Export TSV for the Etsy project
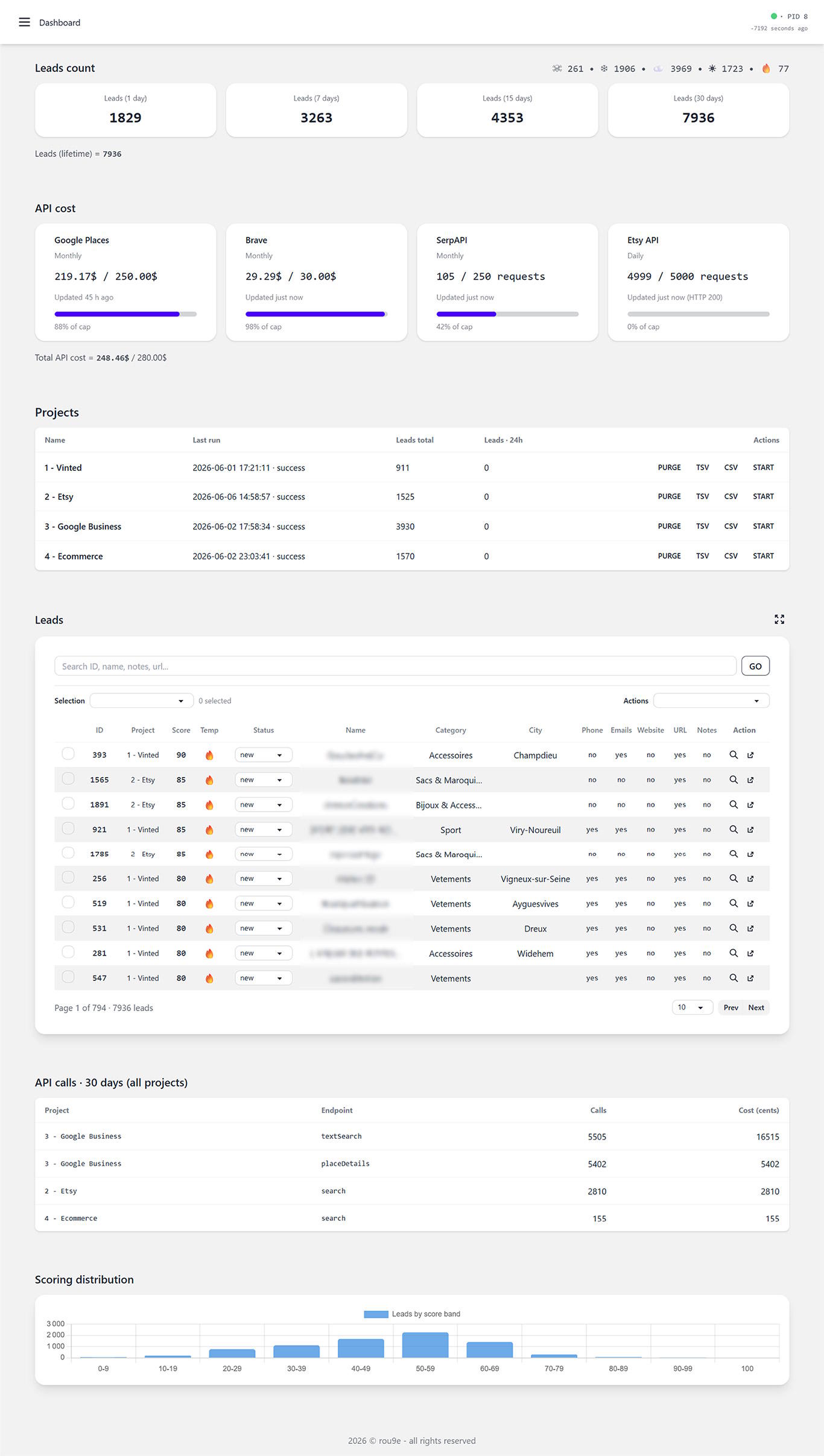The image size is (824, 1456). (x=702, y=496)
